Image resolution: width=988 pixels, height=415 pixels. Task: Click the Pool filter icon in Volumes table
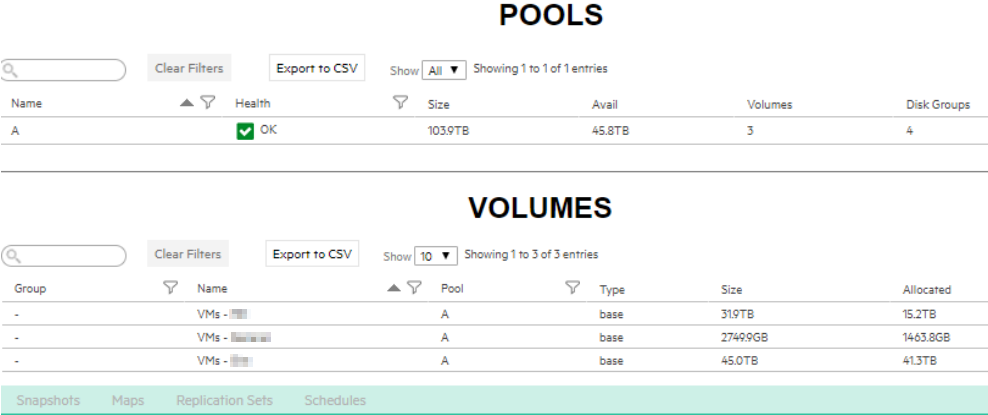tap(572, 288)
